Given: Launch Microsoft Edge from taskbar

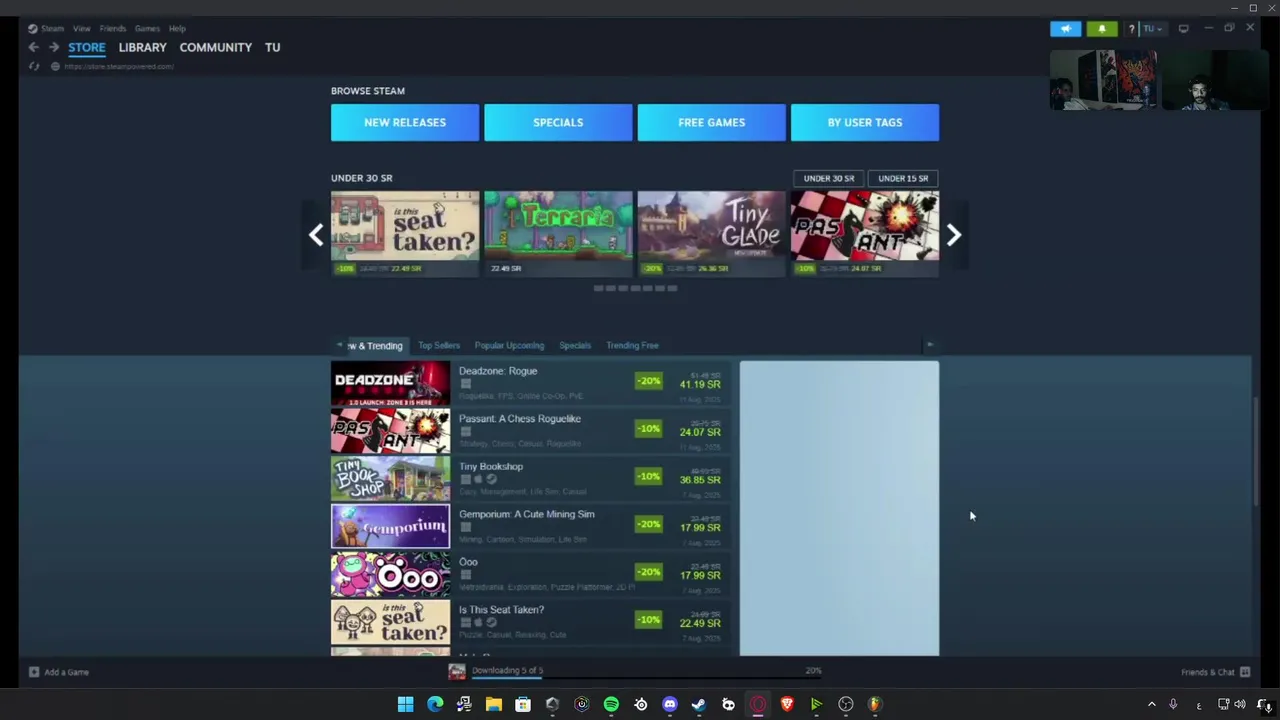Looking at the screenshot, I should [x=435, y=704].
